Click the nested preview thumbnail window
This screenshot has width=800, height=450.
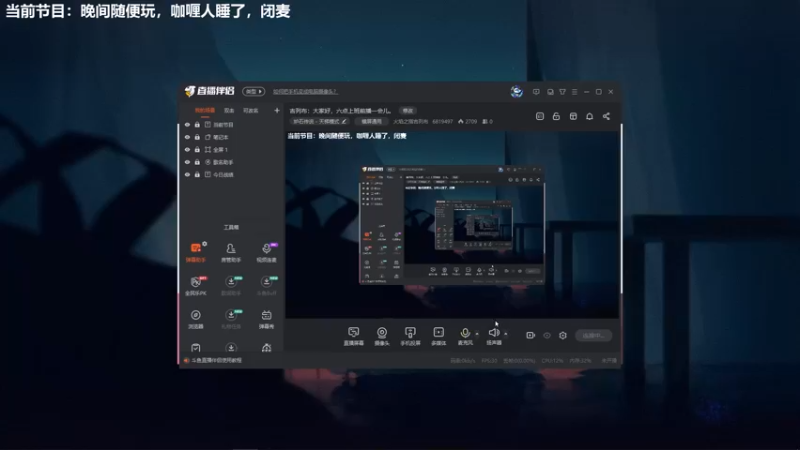452,225
